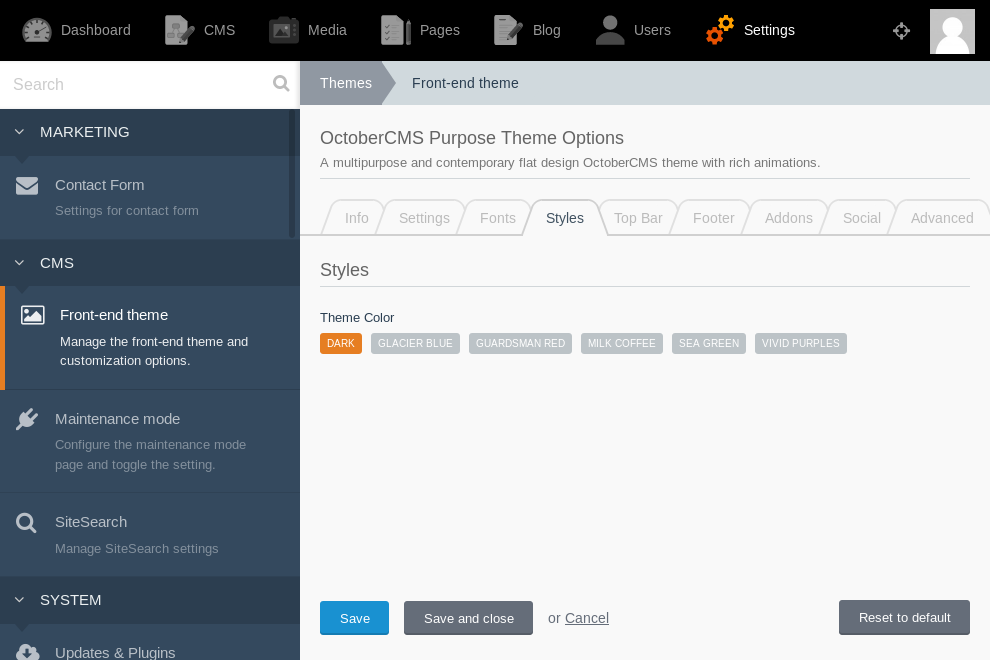Select the MILK COFFEE theme color
This screenshot has width=990, height=660.
point(622,344)
